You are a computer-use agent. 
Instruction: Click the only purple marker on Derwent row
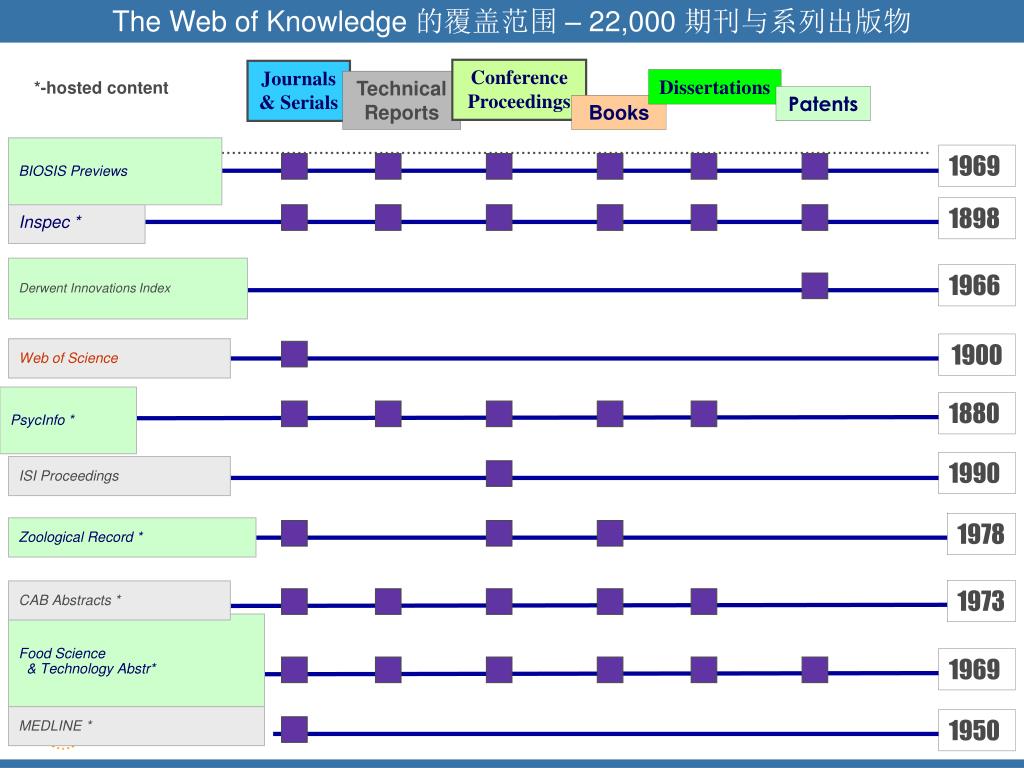pyautogui.click(x=814, y=286)
